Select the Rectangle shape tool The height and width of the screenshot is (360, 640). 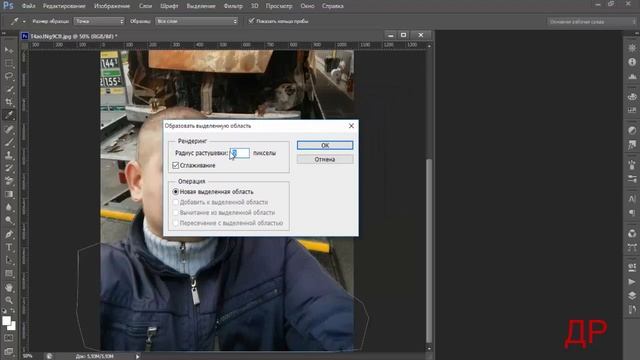pyautogui.click(x=9, y=273)
